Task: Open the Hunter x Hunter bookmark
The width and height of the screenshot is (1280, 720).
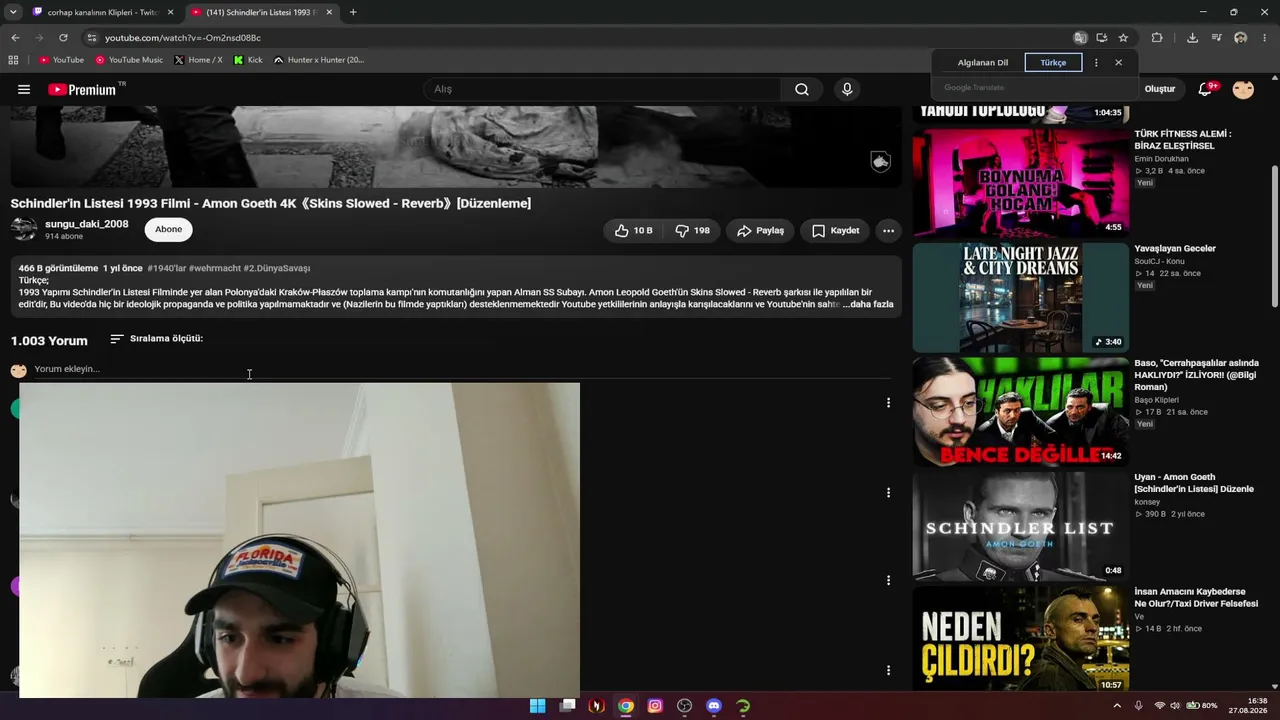Action: (319, 60)
